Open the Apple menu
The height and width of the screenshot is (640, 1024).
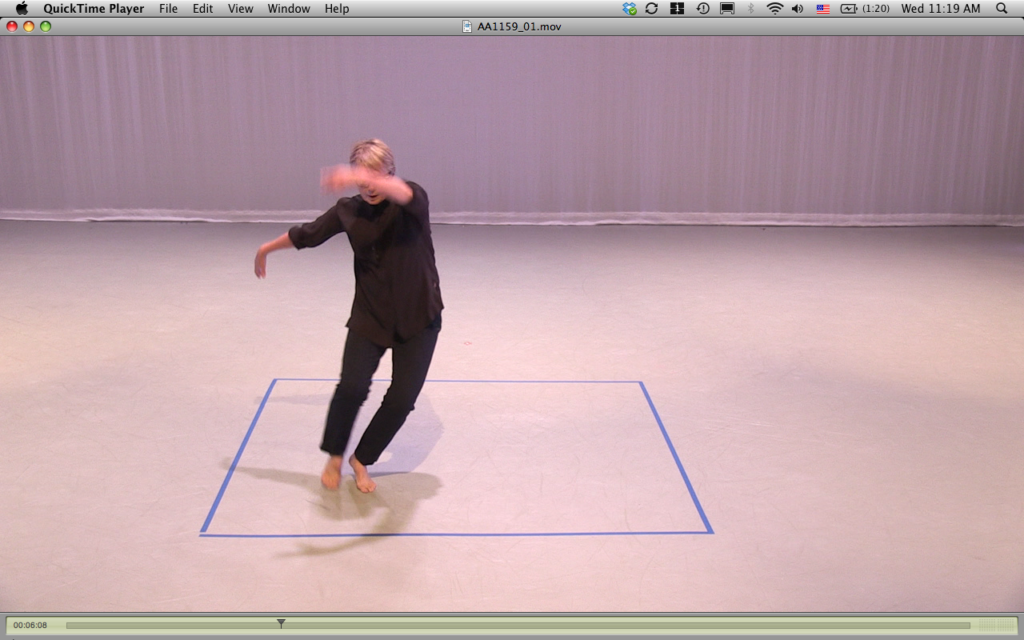22,8
